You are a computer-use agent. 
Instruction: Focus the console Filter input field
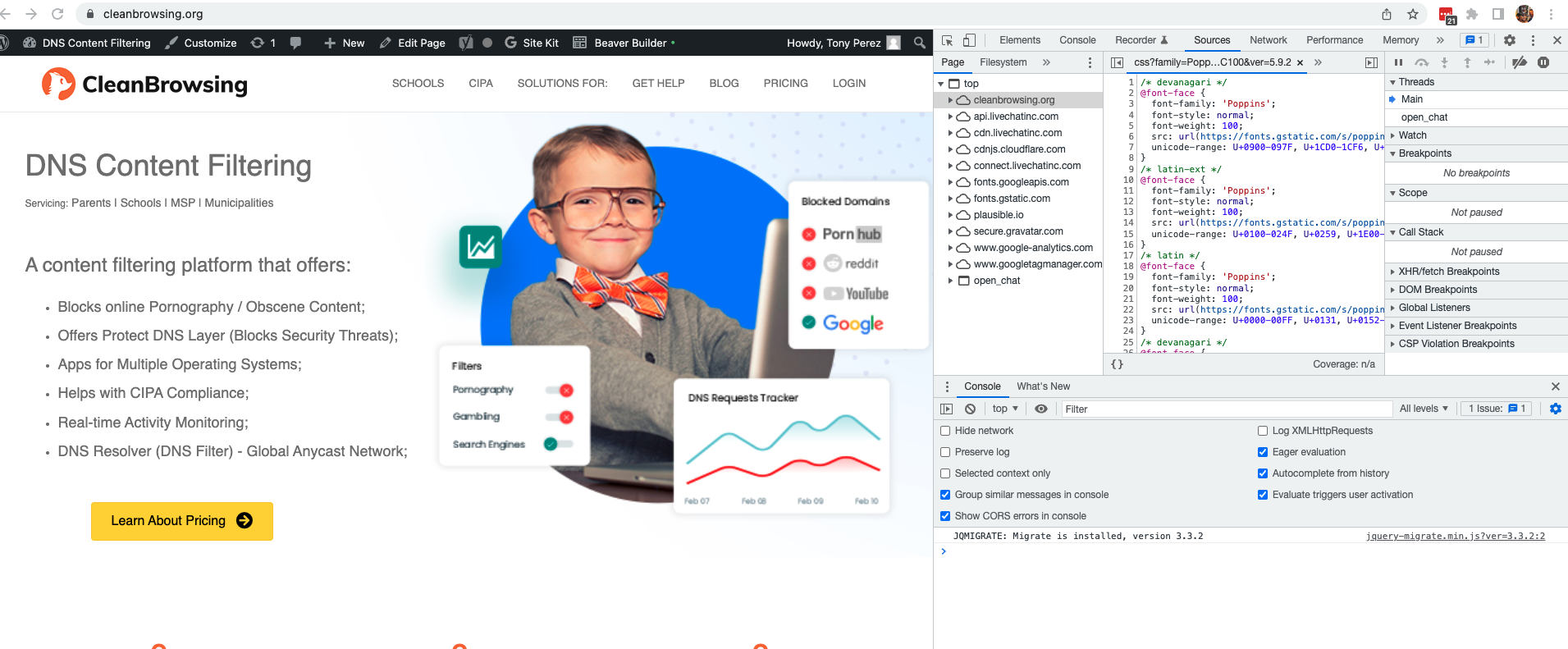pos(1227,409)
